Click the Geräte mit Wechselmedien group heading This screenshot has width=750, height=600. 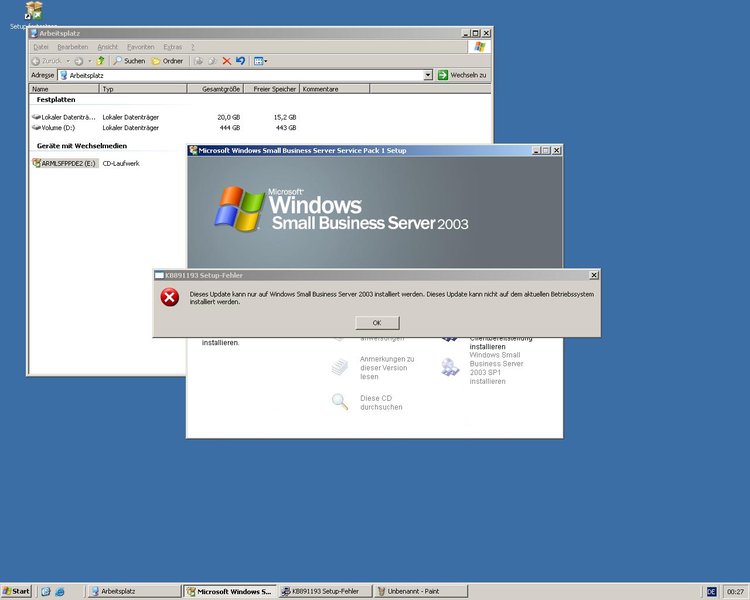pyautogui.click(x=82, y=146)
